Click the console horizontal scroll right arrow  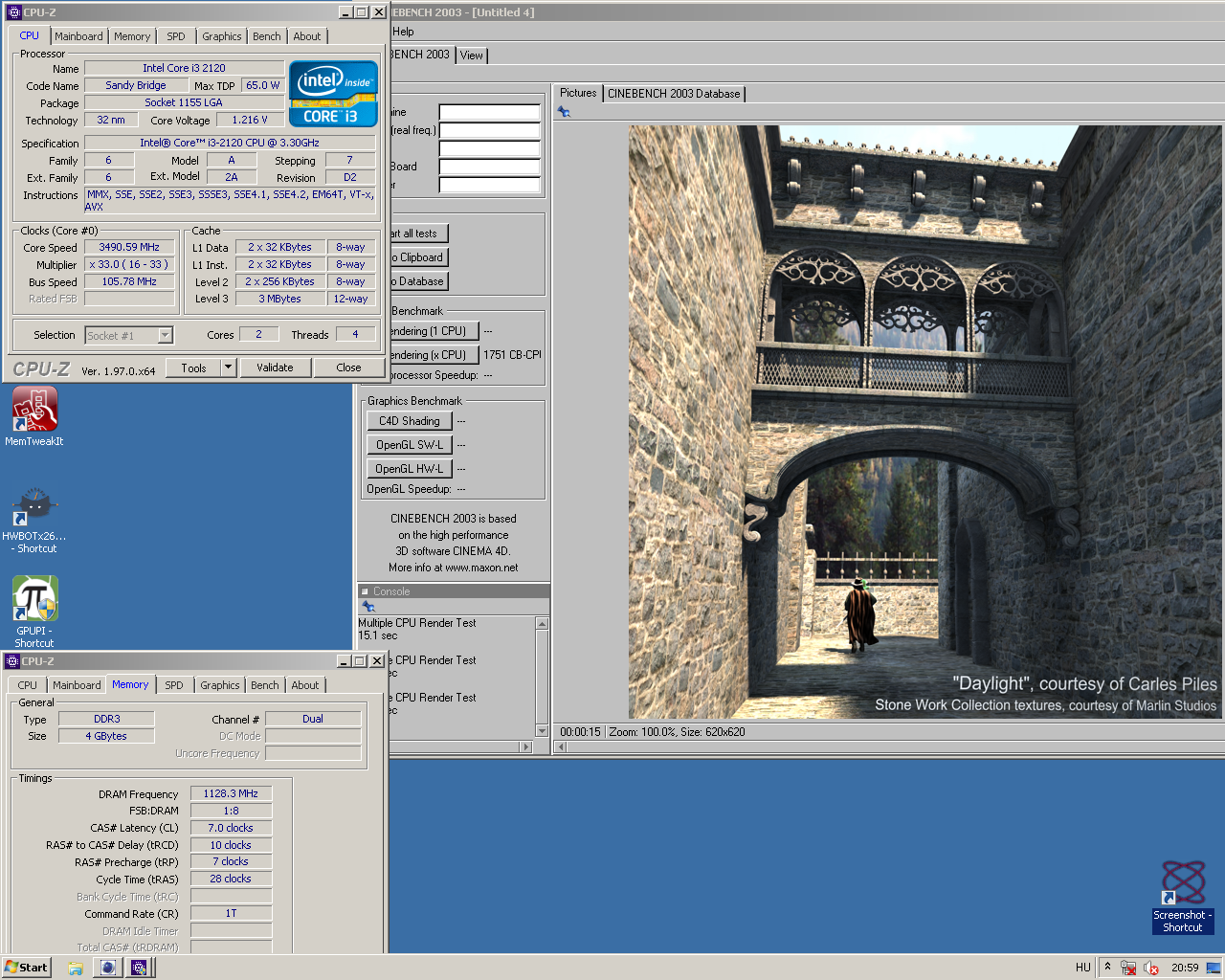(524, 746)
